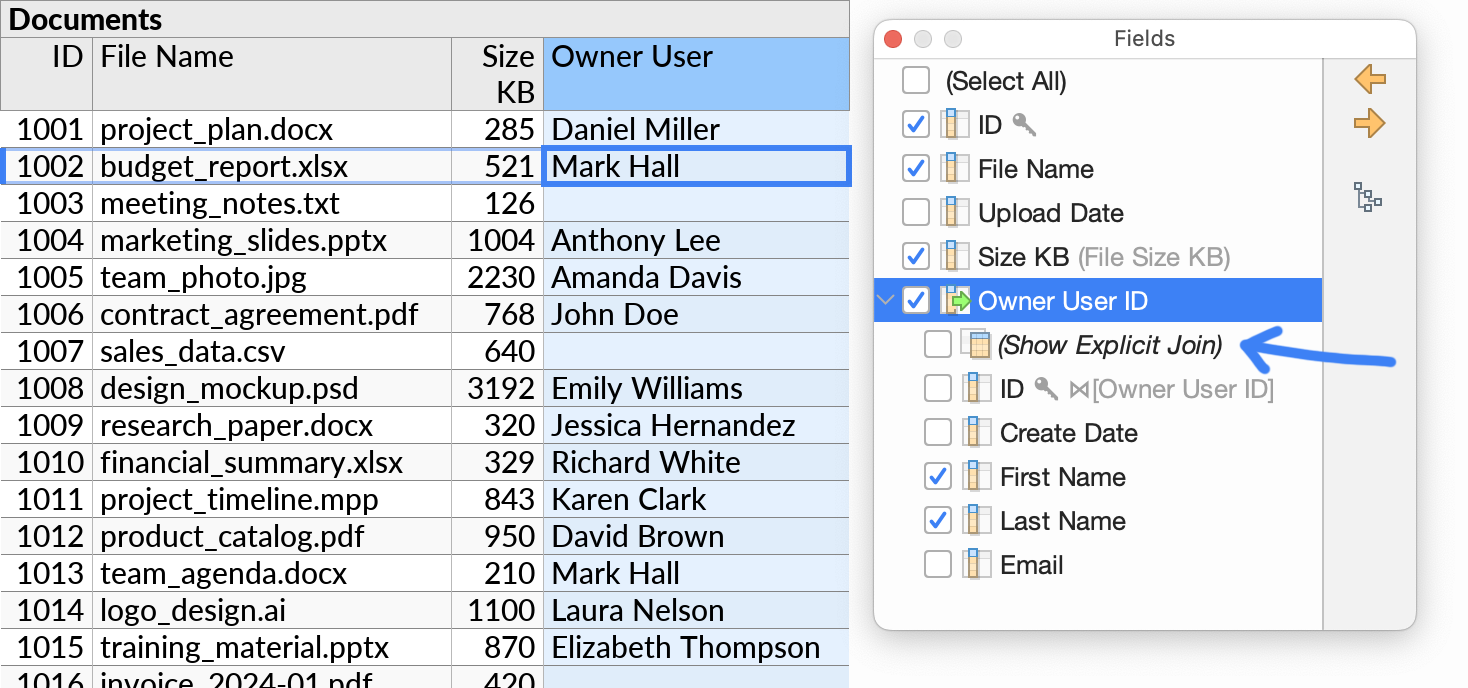Collapse the Owner User ID field group
1468x688 pixels.
[885, 300]
